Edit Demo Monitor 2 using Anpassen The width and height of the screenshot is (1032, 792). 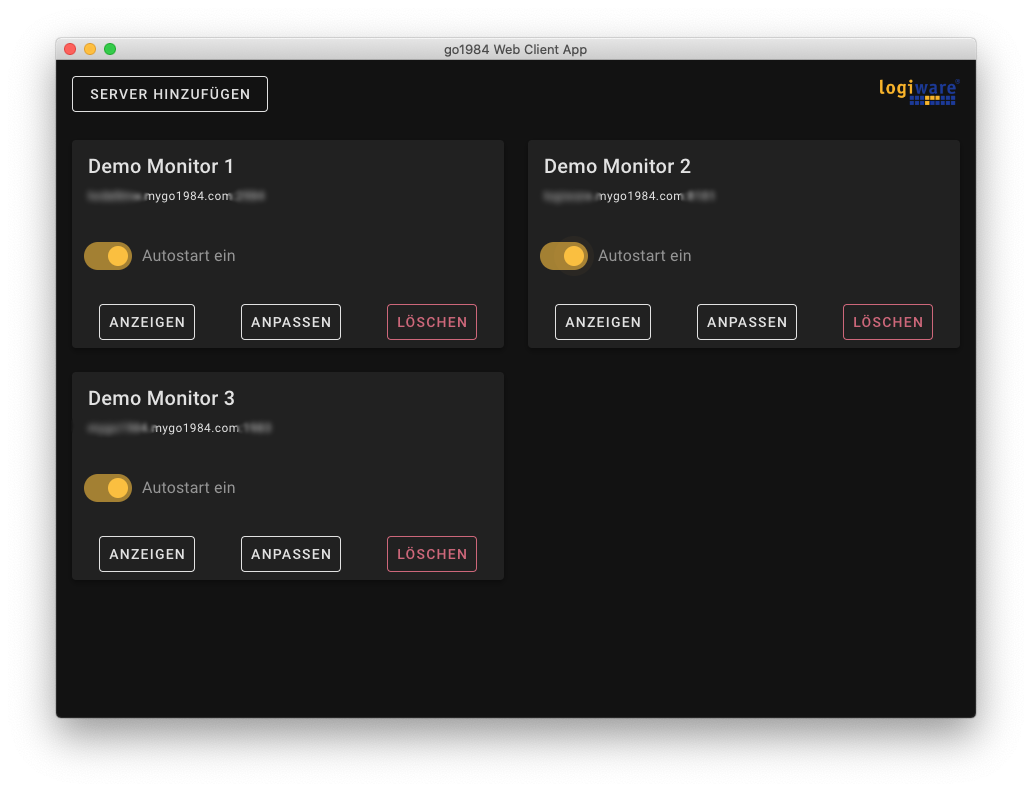(x=747, y=322)
